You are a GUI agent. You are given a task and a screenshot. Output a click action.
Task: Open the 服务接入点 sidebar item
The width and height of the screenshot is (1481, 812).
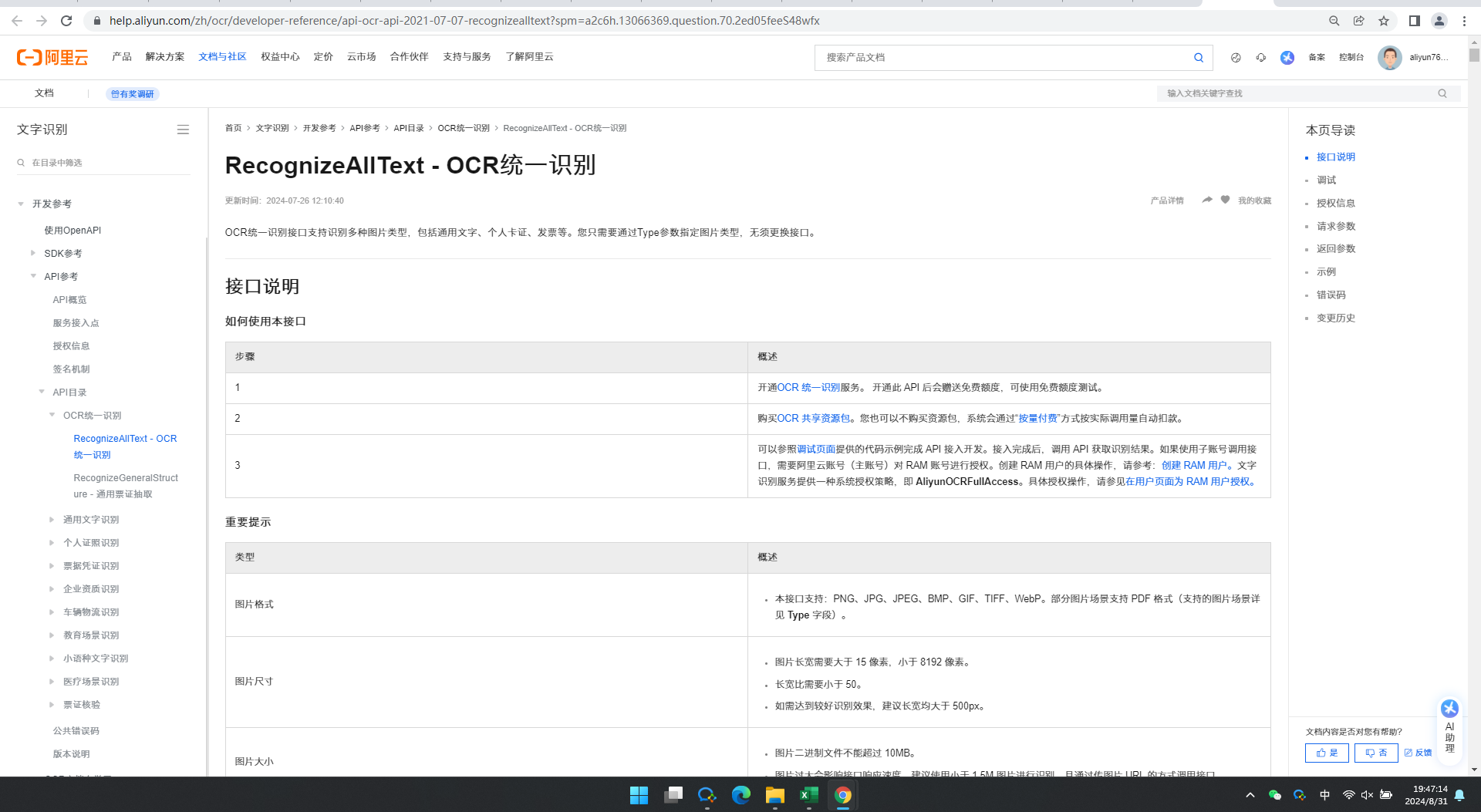(x=76, y=323)
